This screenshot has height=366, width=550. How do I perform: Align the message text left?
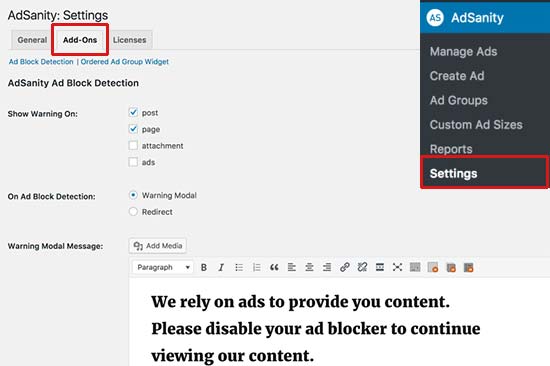pyautogui.click(x=291, y=267)
